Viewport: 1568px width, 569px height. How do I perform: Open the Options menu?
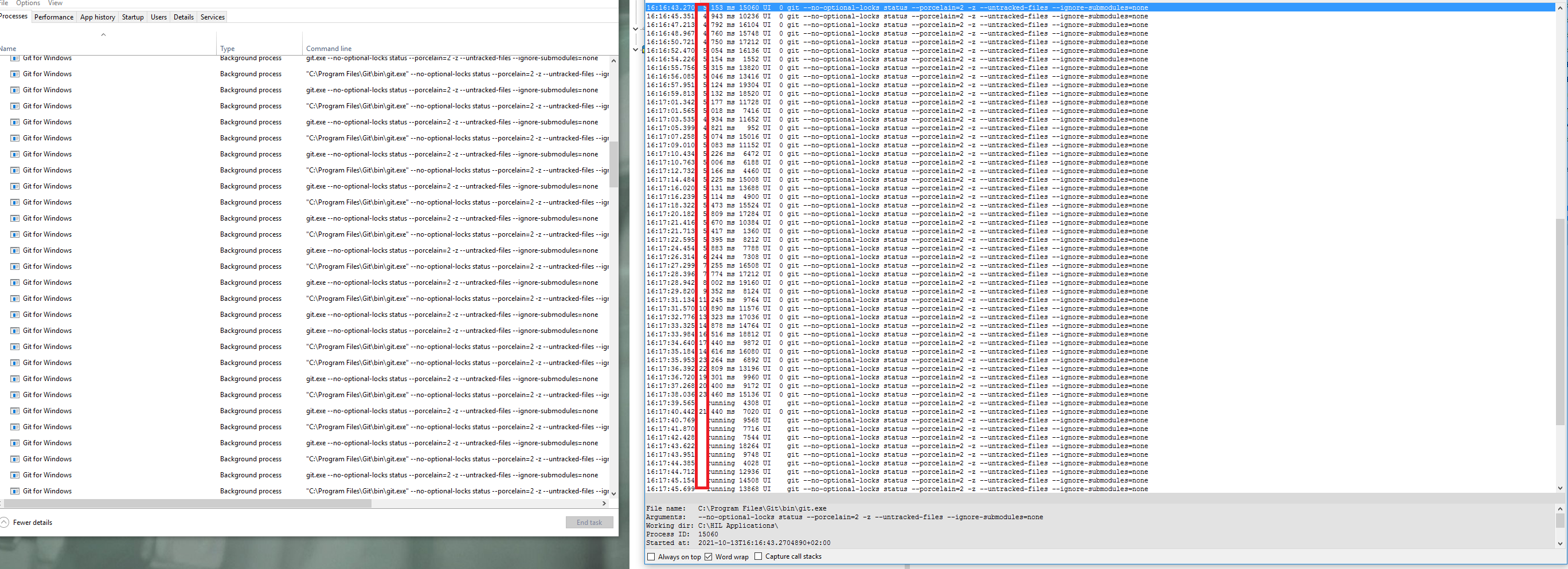[28, 3]
